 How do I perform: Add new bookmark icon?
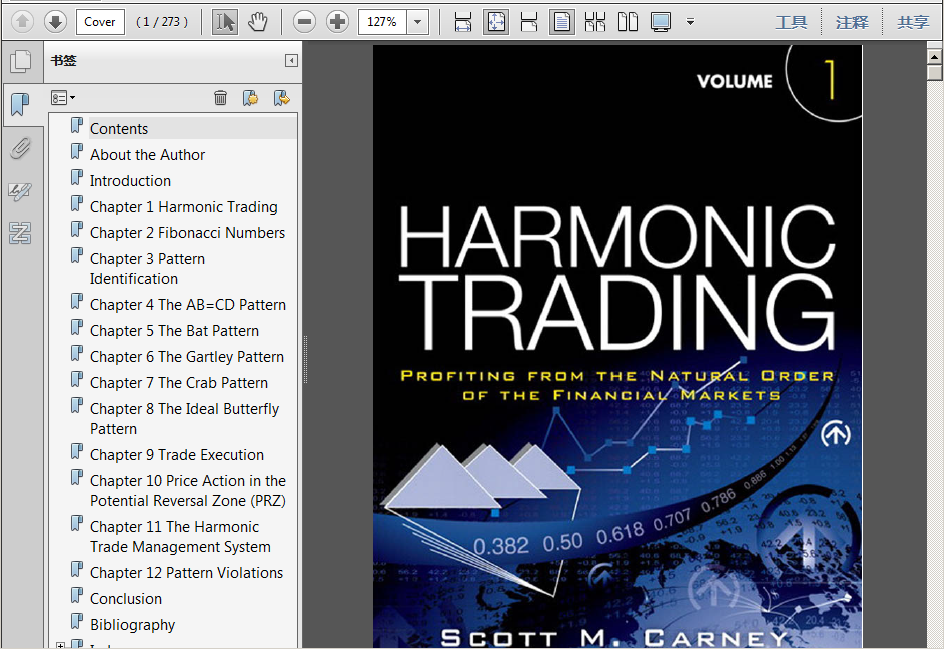pos(250,98)
